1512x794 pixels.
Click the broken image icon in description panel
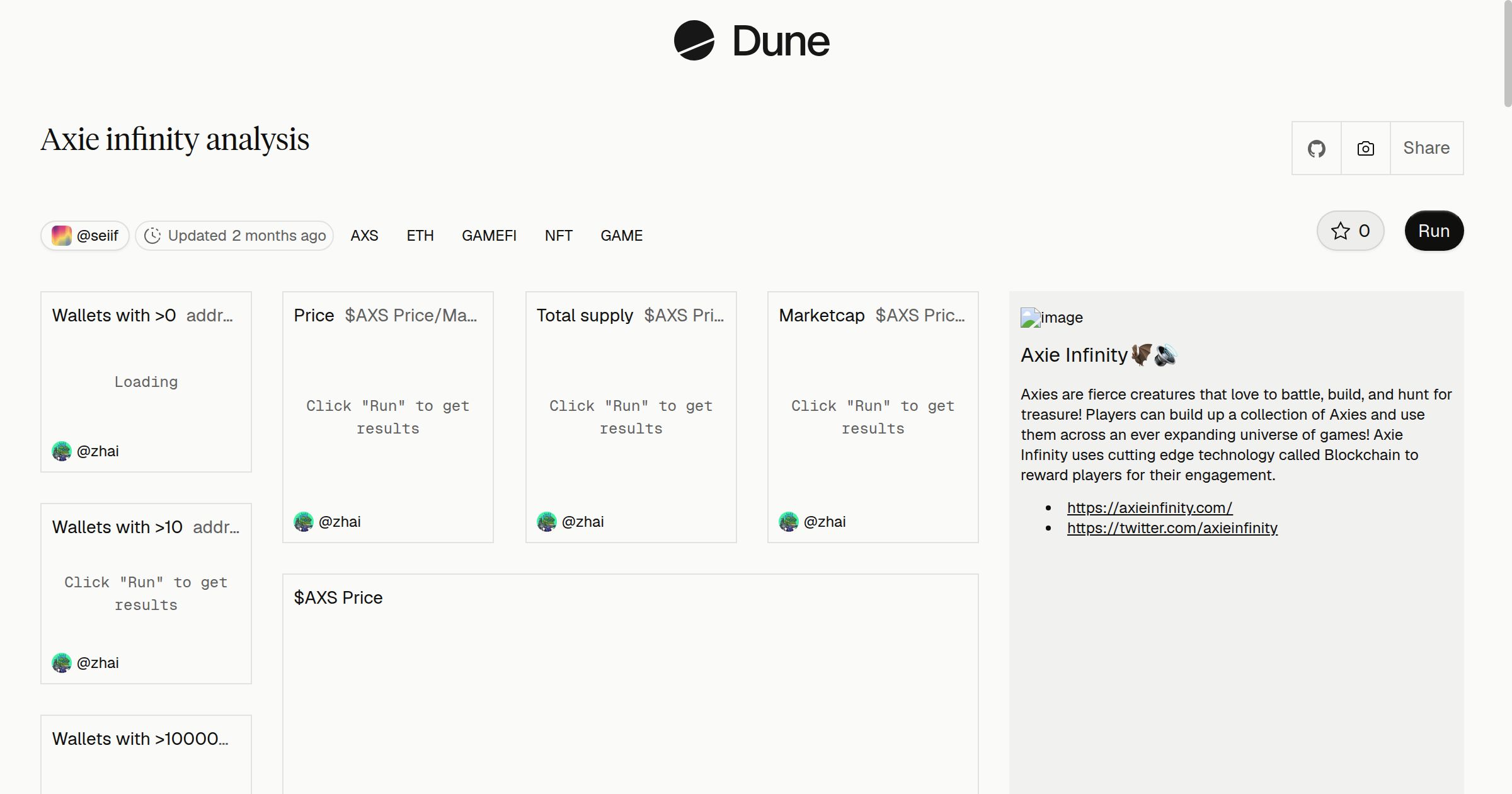pos(1031,318)
